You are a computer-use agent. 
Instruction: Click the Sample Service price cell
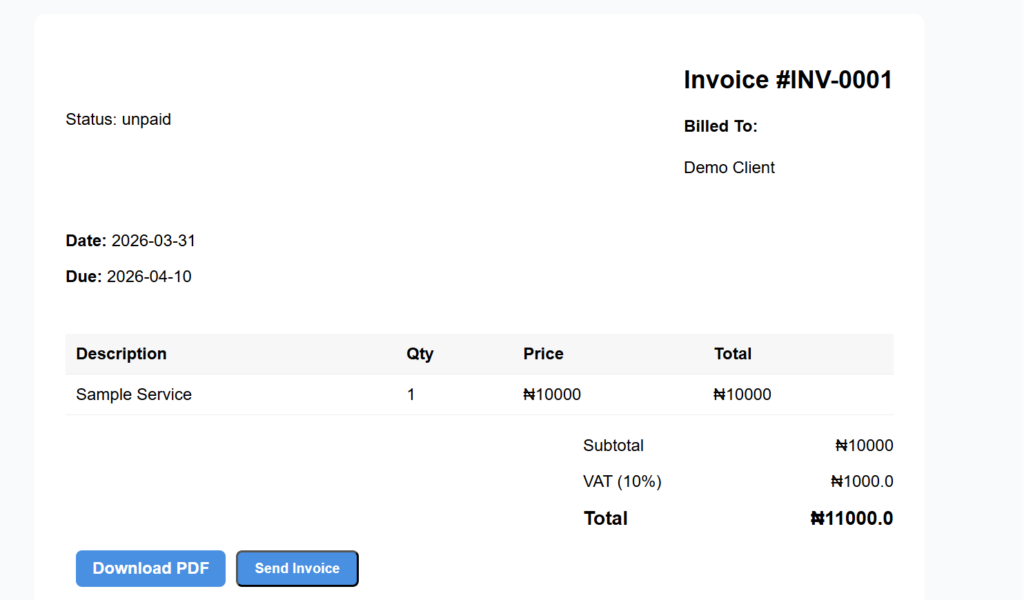point(552,395)
